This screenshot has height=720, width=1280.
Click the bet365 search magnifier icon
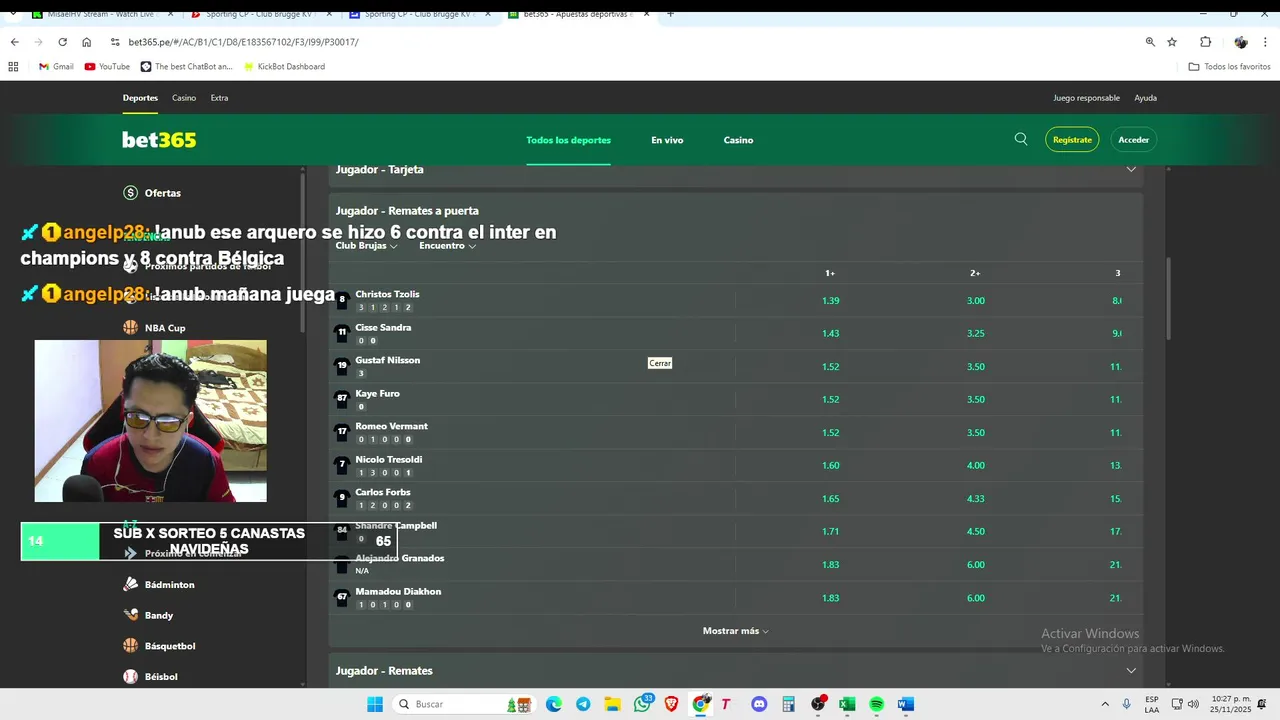pyautogui.click(x=1021, y=139)
